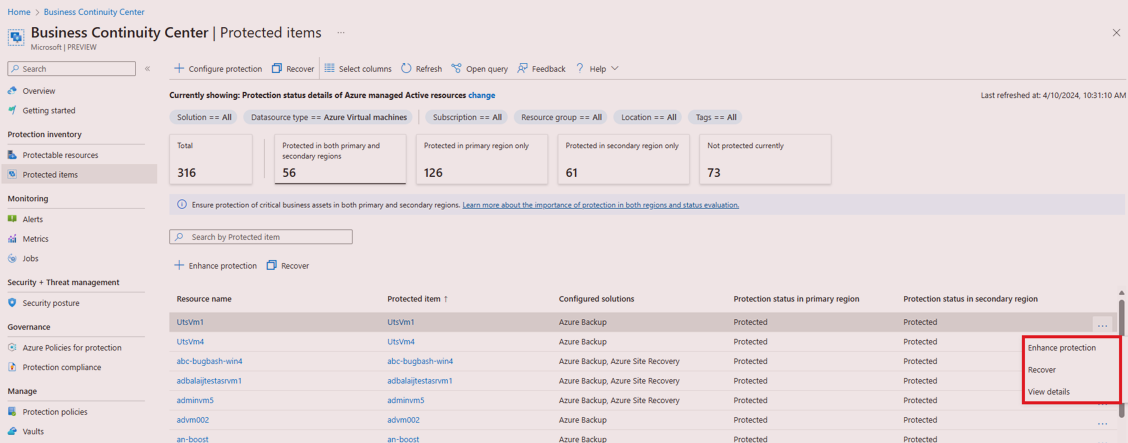The height and width of the screenshot is (443, 1128).
Task: Click the Refresh toolbar icon
Action: coord(406,69)
